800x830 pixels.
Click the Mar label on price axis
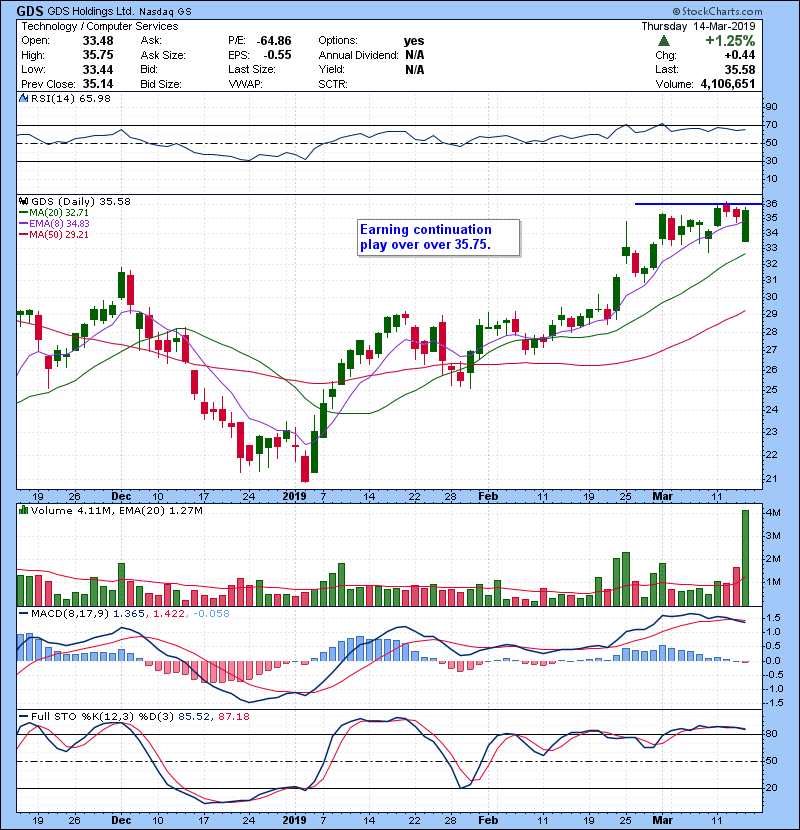tap(662, 497)
